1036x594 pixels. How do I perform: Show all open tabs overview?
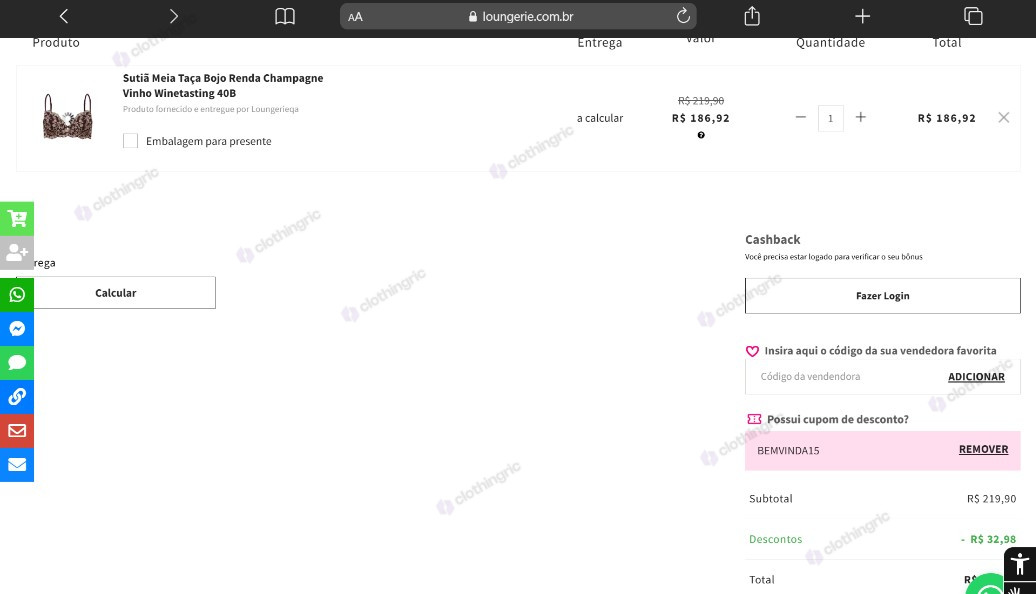[973, 16]
